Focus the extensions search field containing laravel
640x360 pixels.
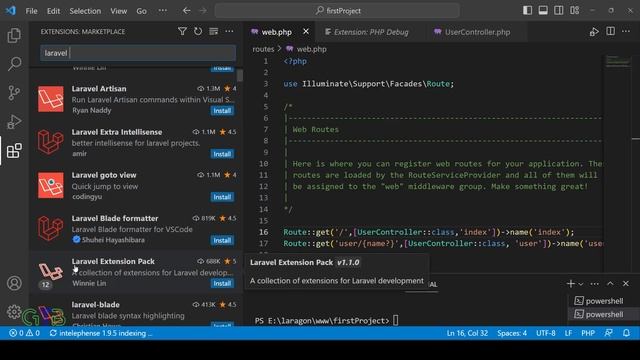tap(138, 53)
